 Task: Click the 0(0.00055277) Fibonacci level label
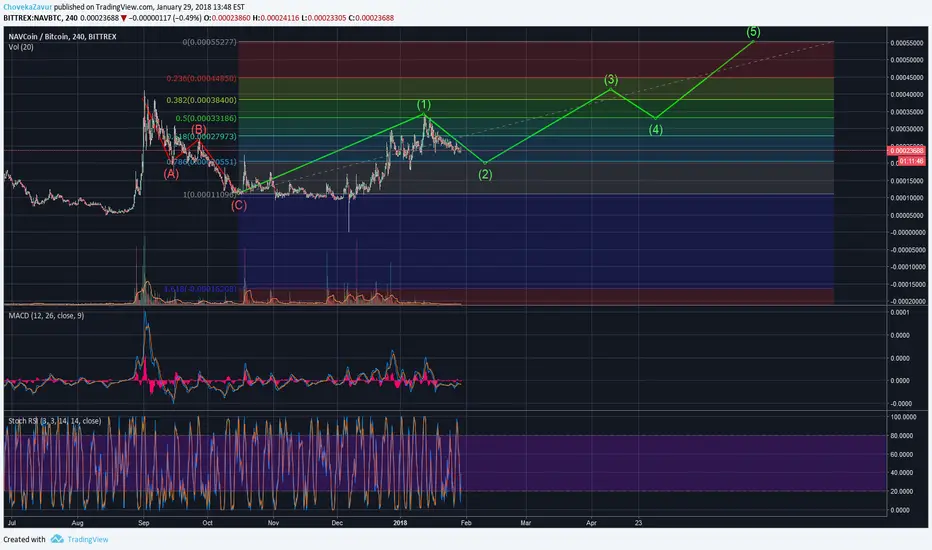(209, 42)
